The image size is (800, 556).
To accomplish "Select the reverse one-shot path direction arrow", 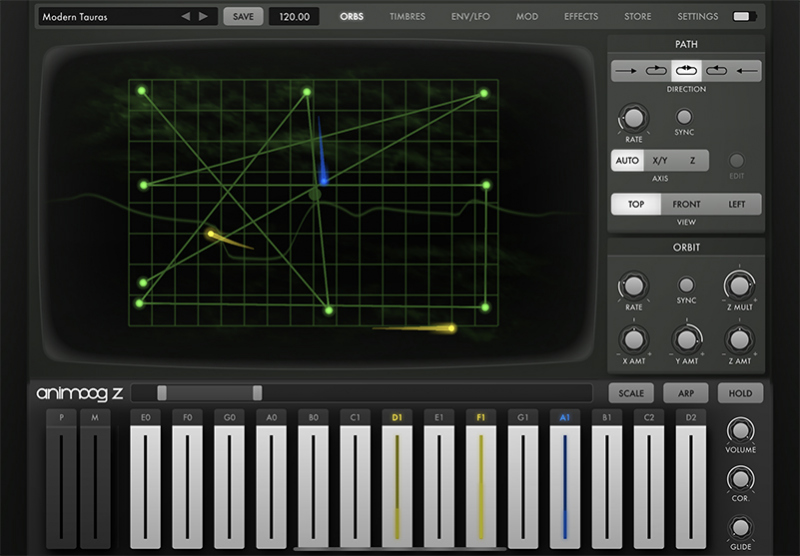I will (746, 71).
